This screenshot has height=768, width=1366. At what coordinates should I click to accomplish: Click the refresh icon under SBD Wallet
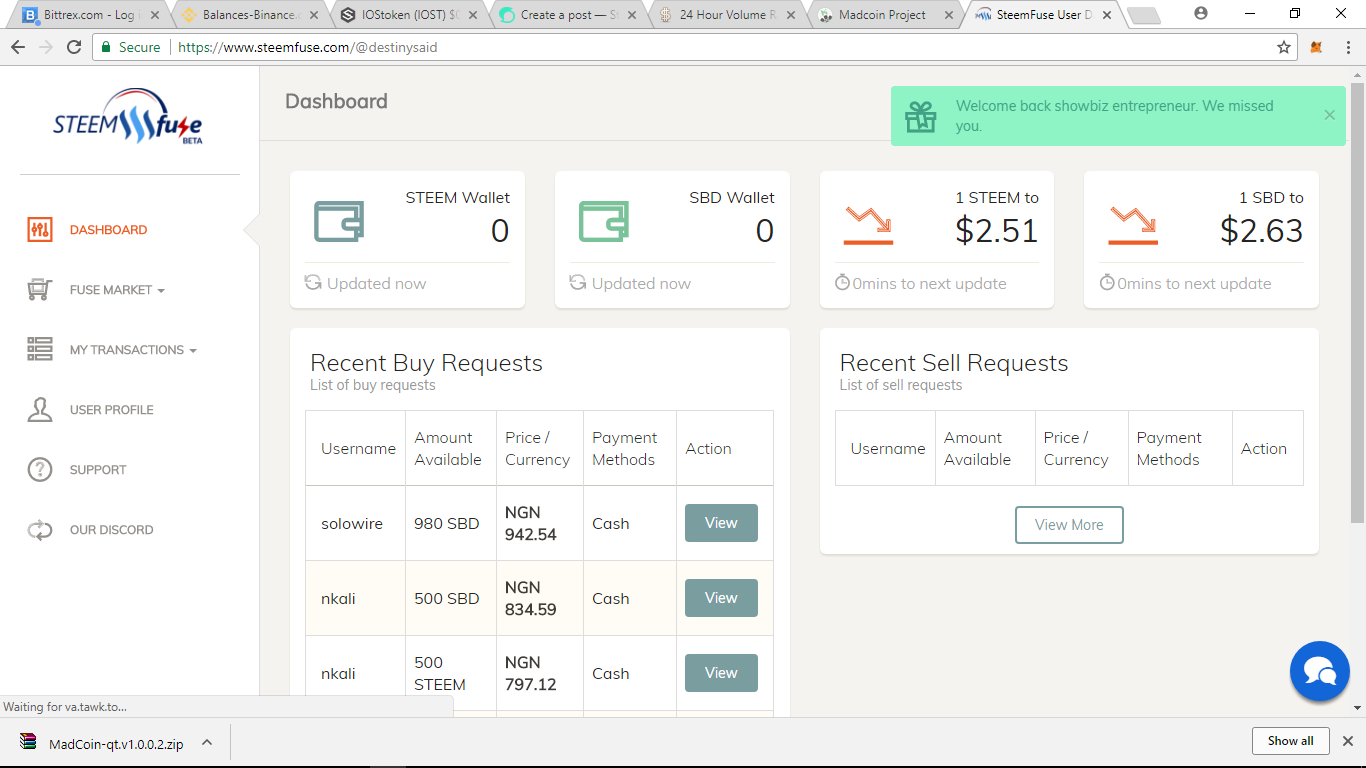click(x=578, y=283)
